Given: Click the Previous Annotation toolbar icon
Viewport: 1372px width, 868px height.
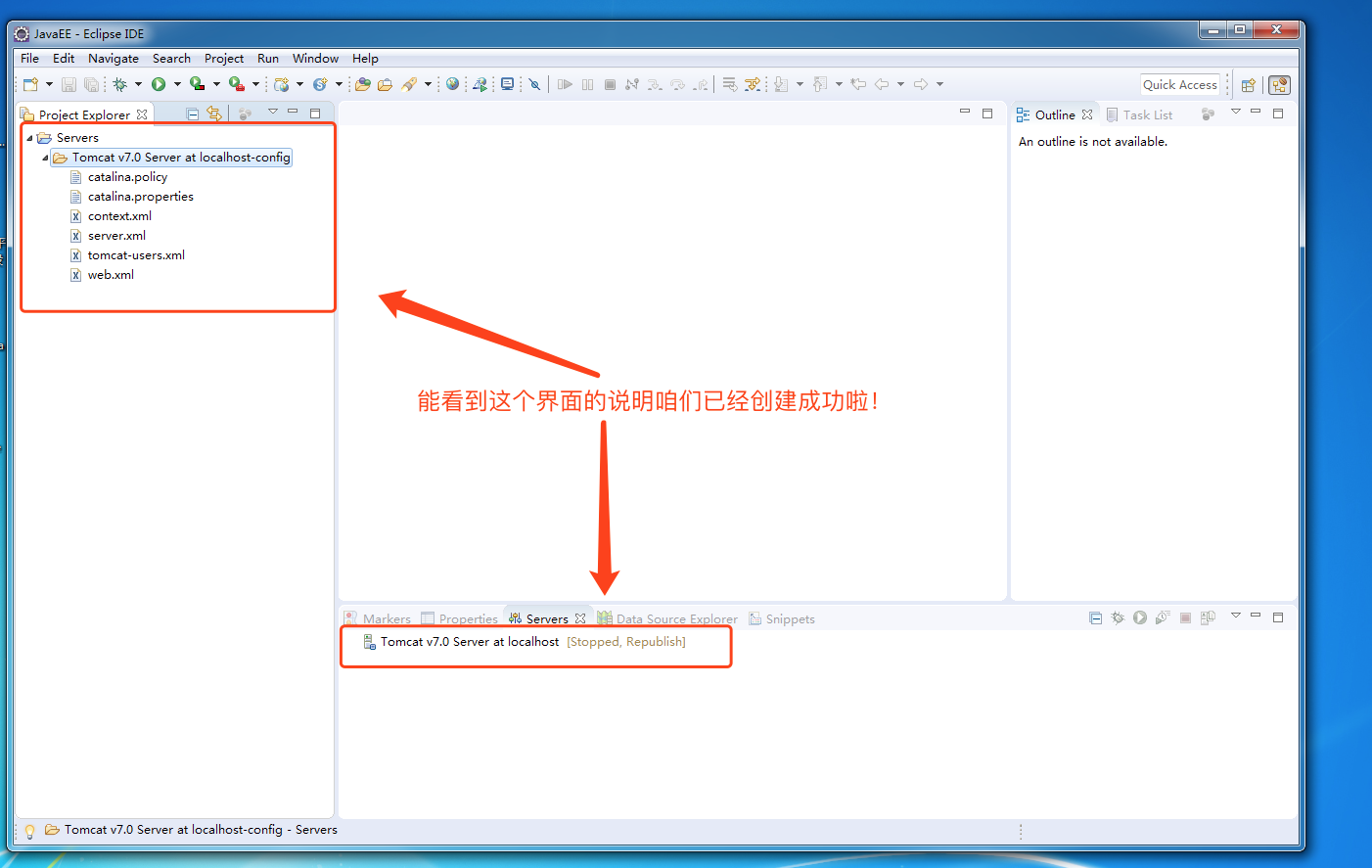Looking at the screenshot, I should pyautogui.click(x=820, y=84).
